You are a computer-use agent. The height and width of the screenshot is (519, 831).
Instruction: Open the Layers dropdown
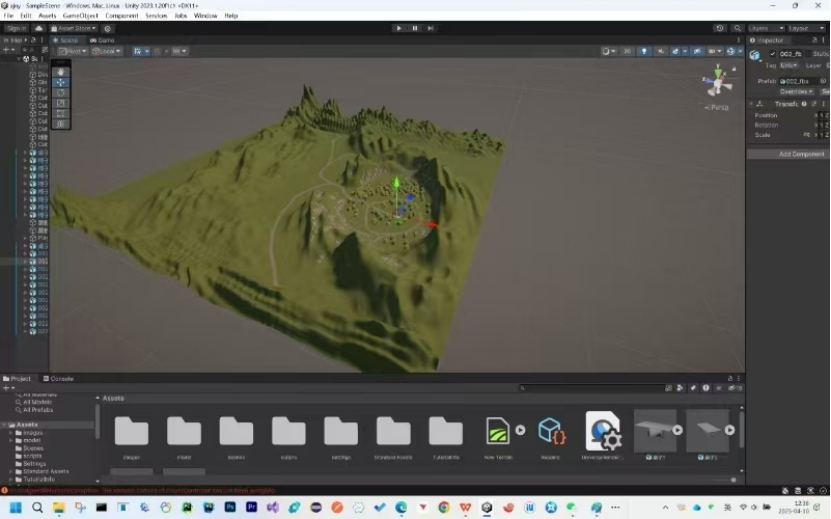pos(765,28)
